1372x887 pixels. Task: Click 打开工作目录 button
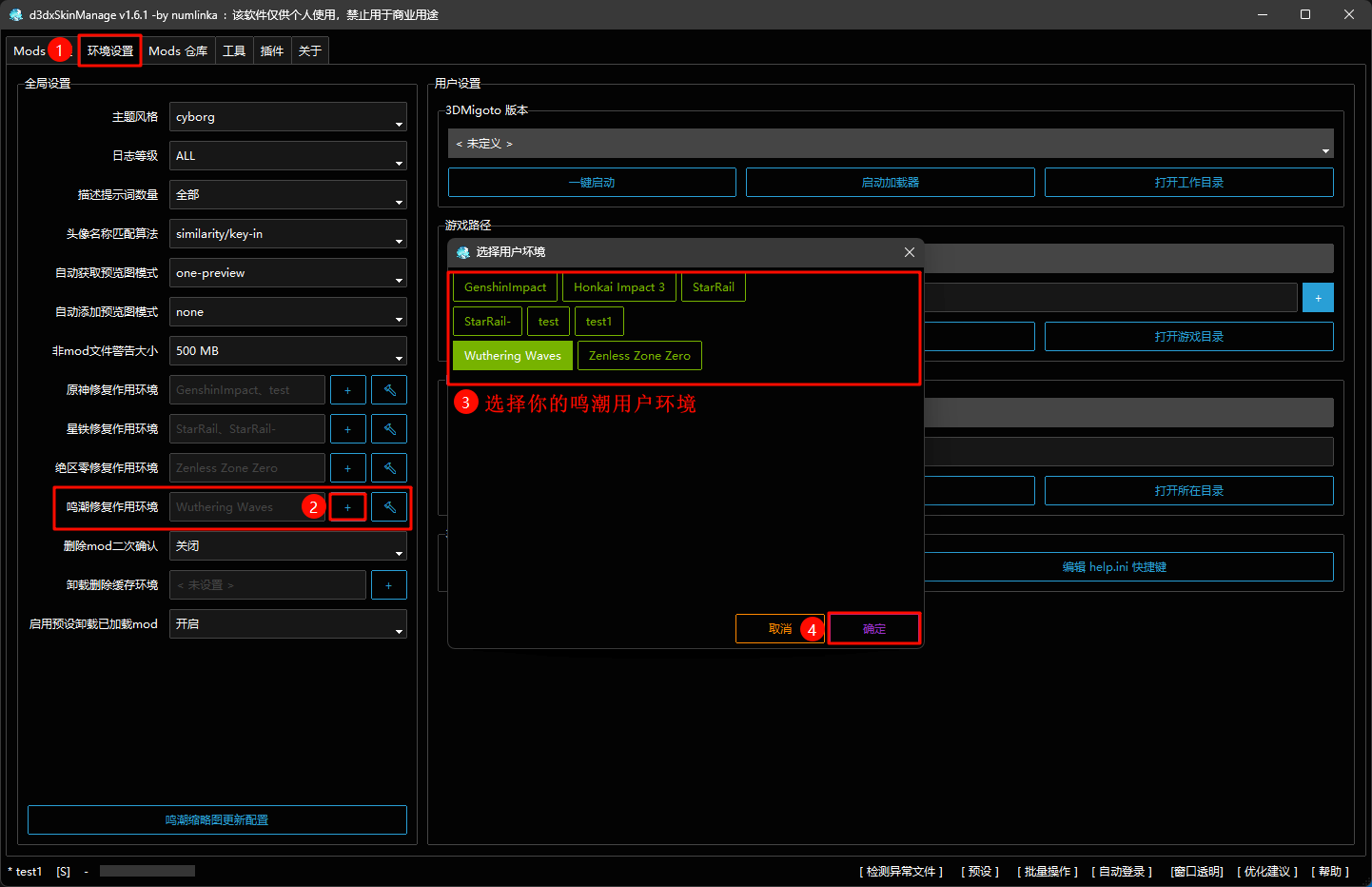(x=1189, y=183)
